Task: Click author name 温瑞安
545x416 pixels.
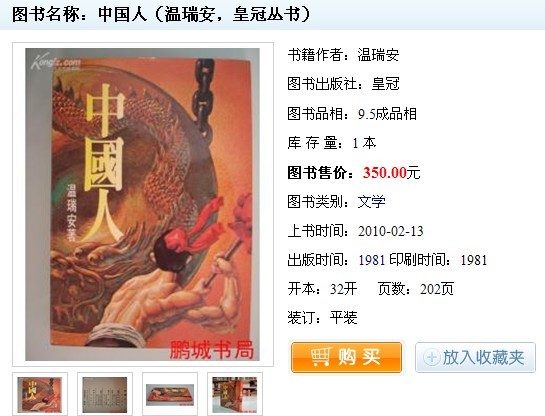Action: click(378, 55)
